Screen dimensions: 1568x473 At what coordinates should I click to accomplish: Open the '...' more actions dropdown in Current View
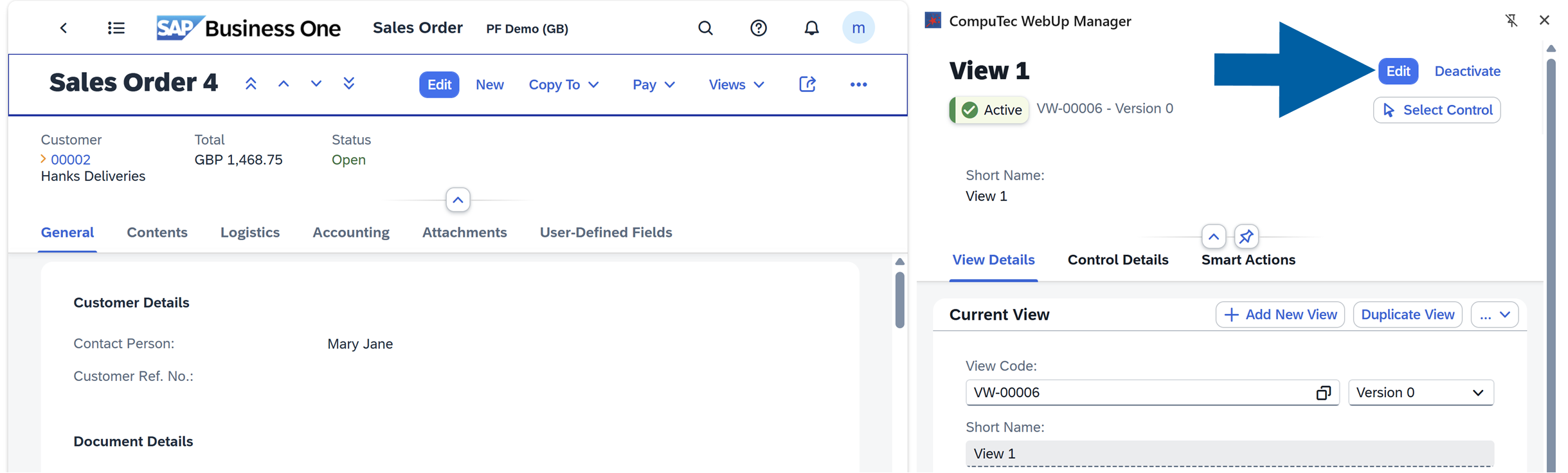point(1495,315)
